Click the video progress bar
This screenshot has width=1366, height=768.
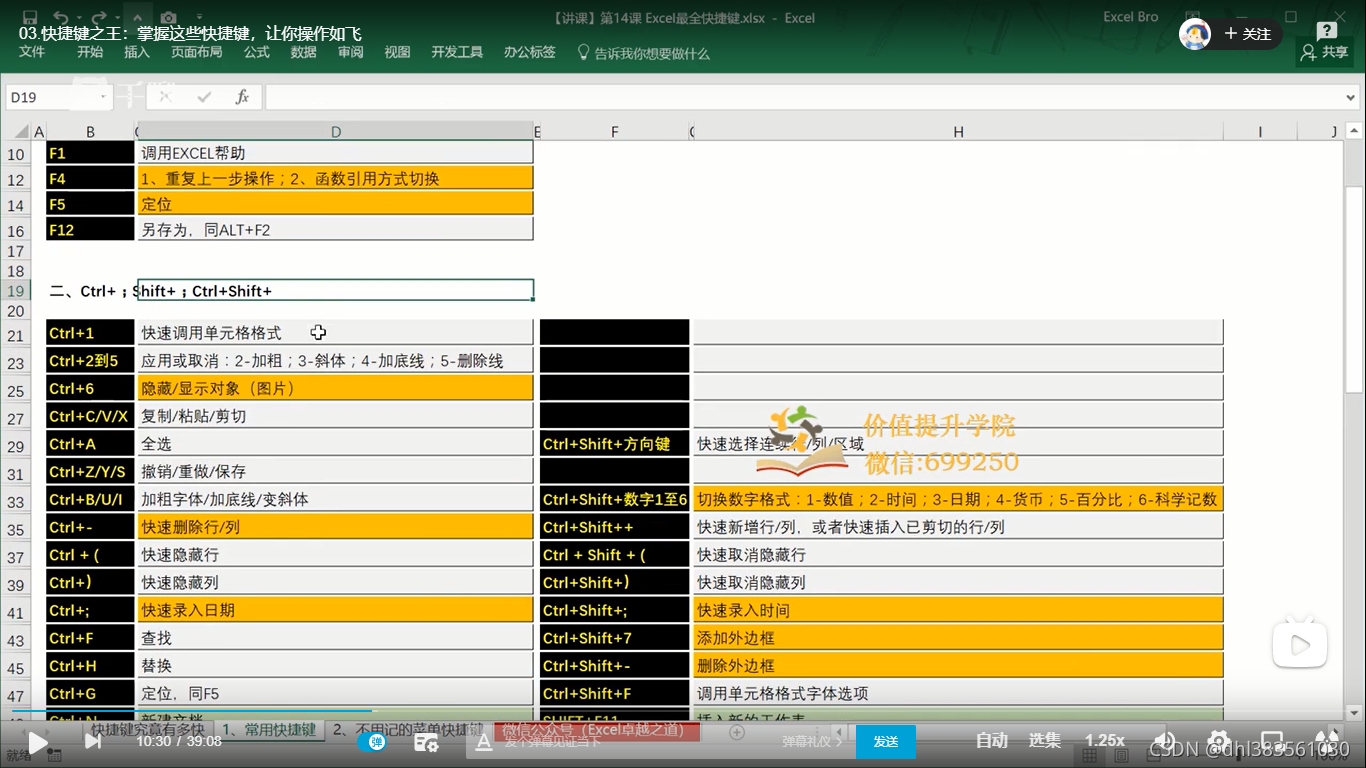683,712
